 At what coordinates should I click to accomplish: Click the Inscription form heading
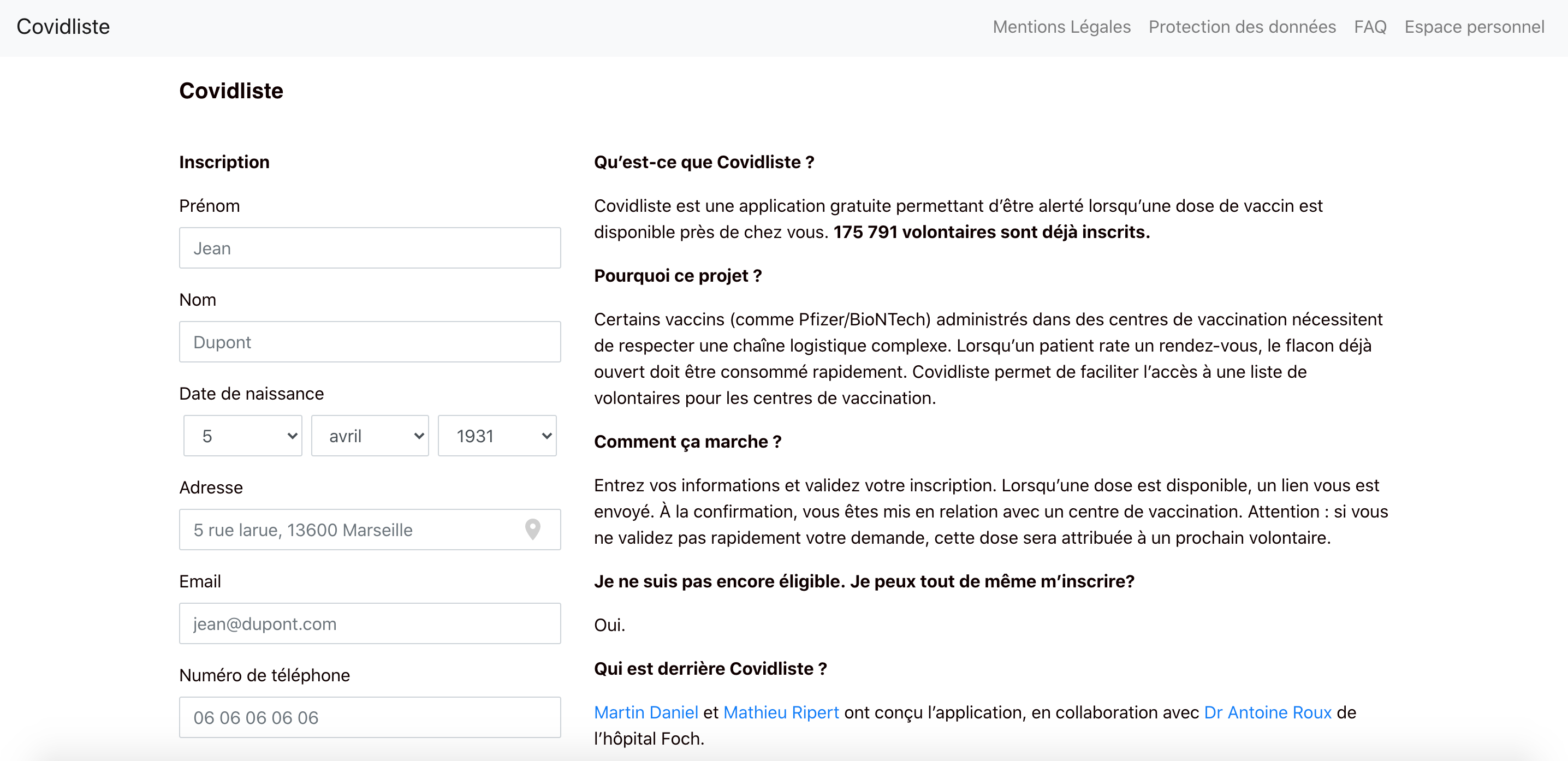pos(224,162)
